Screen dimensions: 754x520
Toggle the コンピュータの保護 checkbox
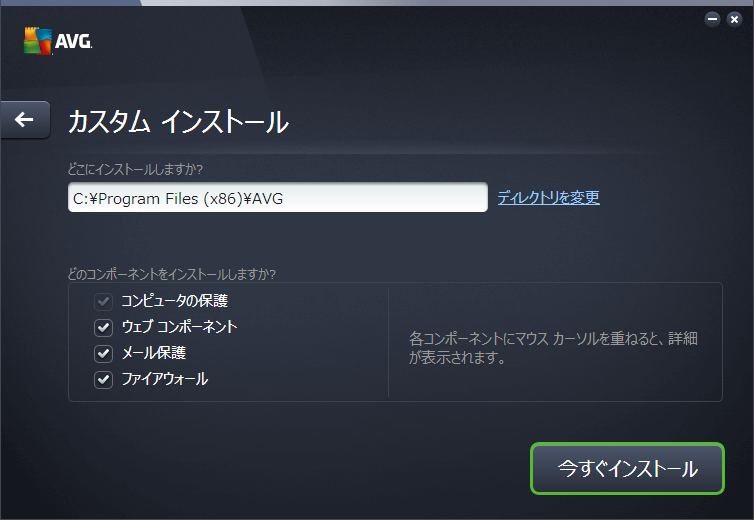[x=103, y=302]
